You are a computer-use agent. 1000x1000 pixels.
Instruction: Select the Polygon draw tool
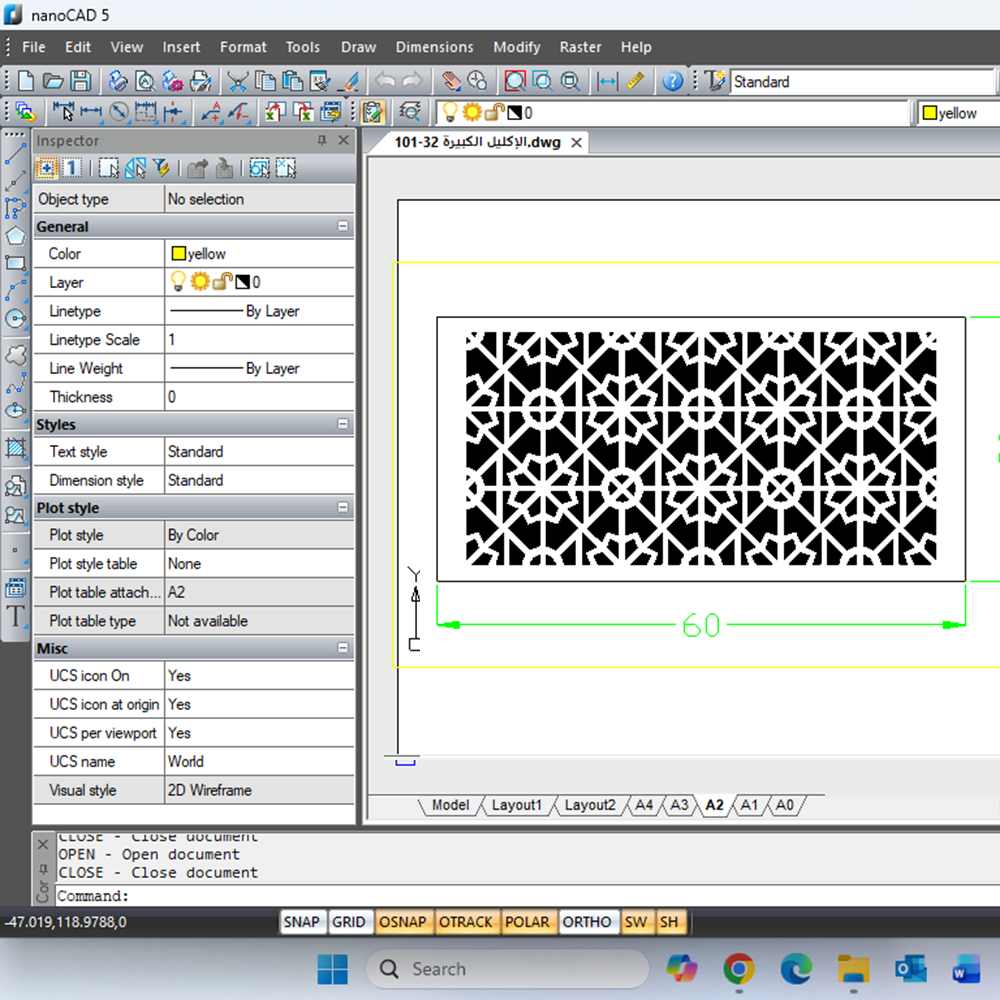(15, 236)
